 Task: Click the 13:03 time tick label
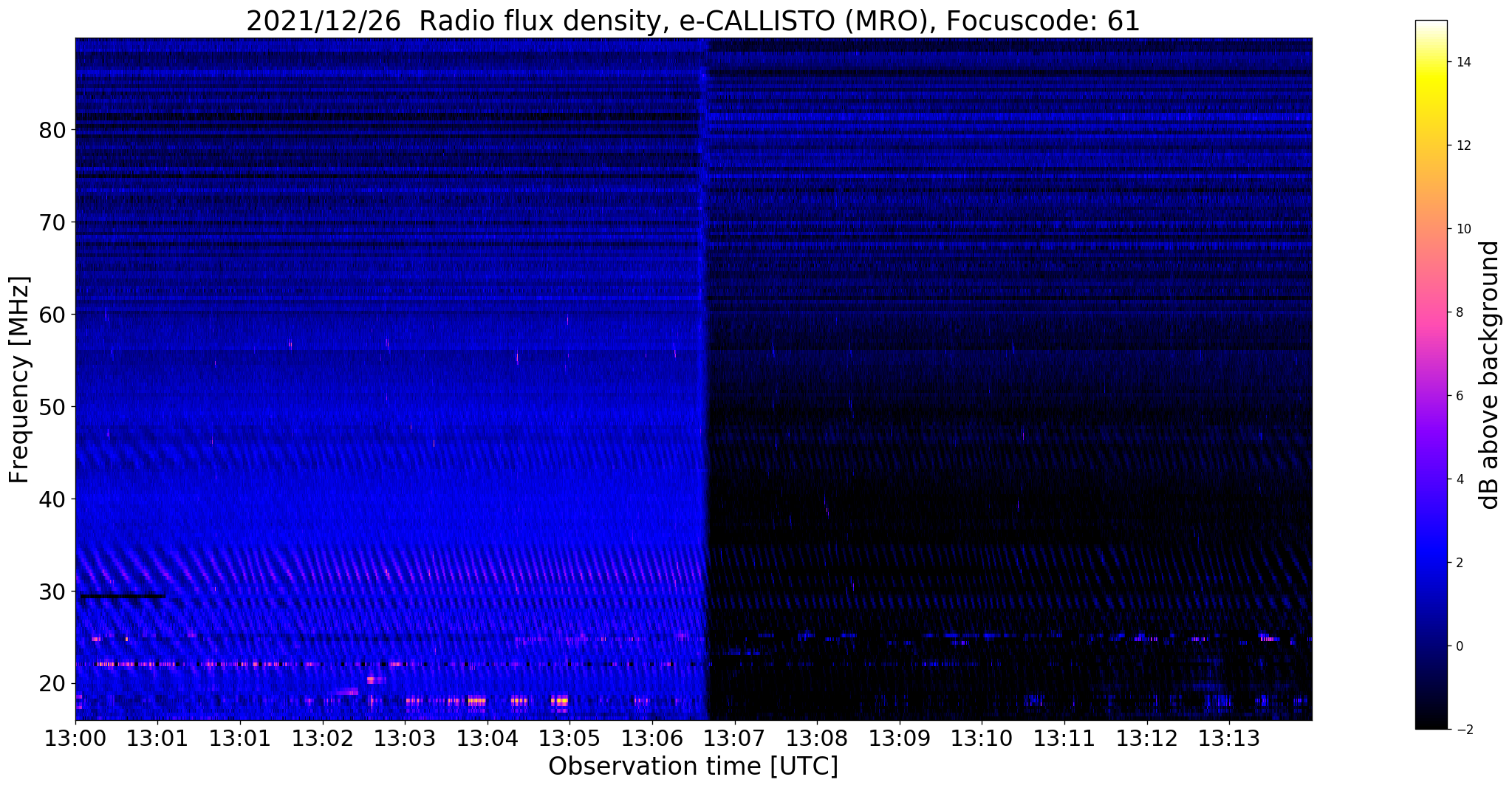(405, 739)
